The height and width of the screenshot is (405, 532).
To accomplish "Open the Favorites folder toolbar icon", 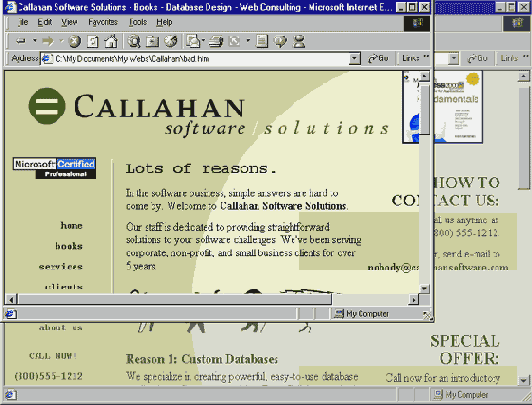I will click(x=152, y=41).
